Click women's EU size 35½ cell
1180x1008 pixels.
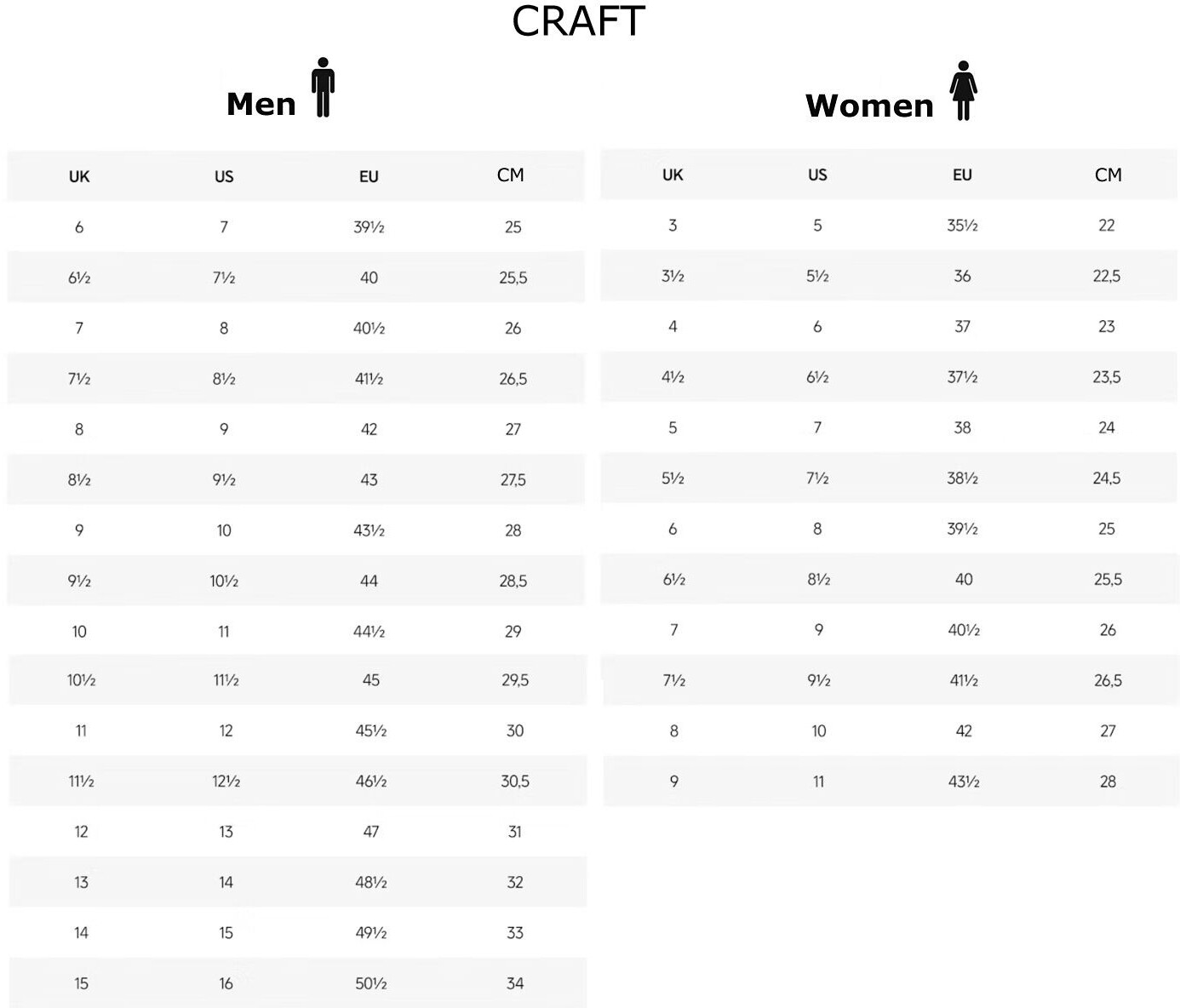(963, 226)
